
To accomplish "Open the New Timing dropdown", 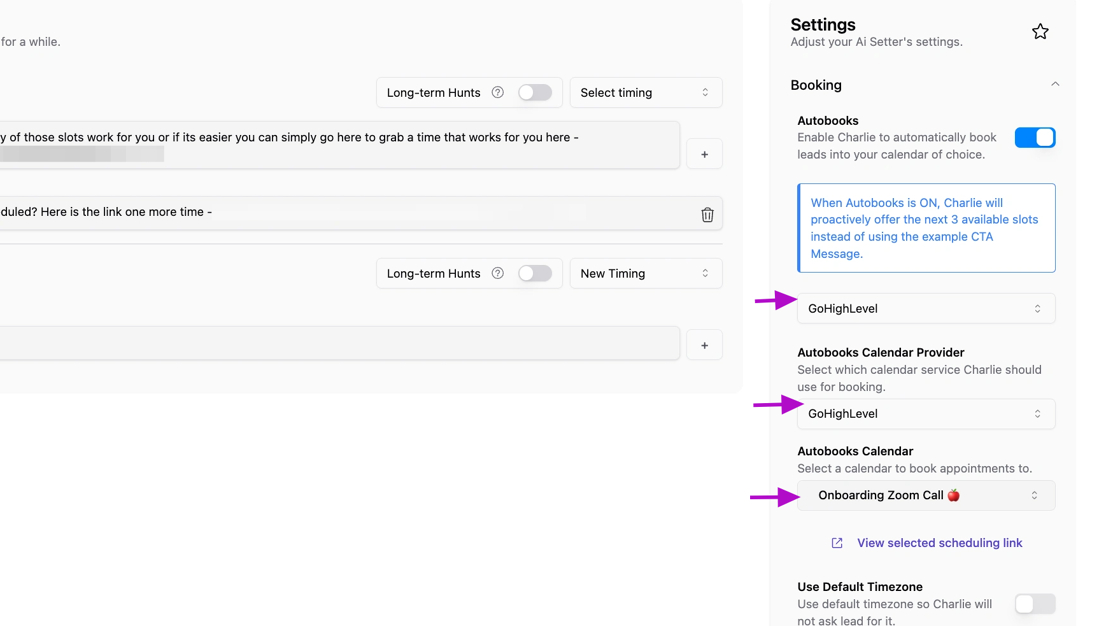I will tap(646, 273).
